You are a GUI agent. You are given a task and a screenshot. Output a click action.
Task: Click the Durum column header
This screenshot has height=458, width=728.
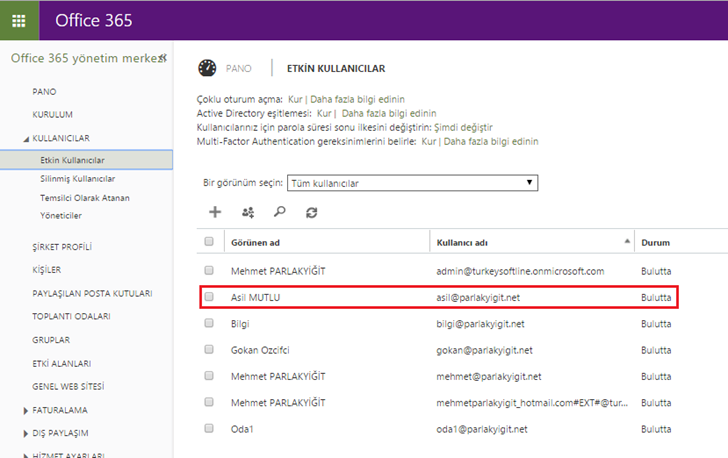coord(656,242)
